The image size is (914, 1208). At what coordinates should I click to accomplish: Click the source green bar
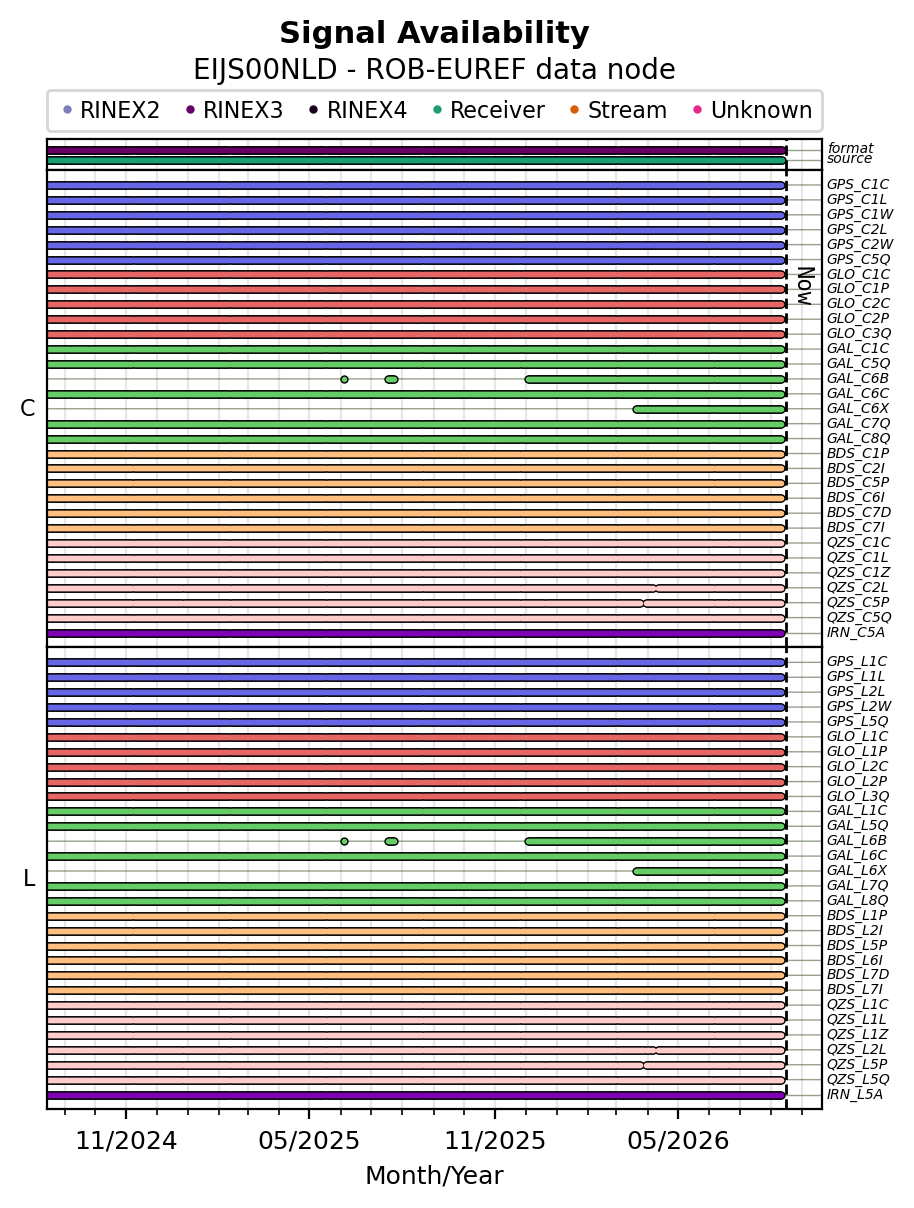416,160
